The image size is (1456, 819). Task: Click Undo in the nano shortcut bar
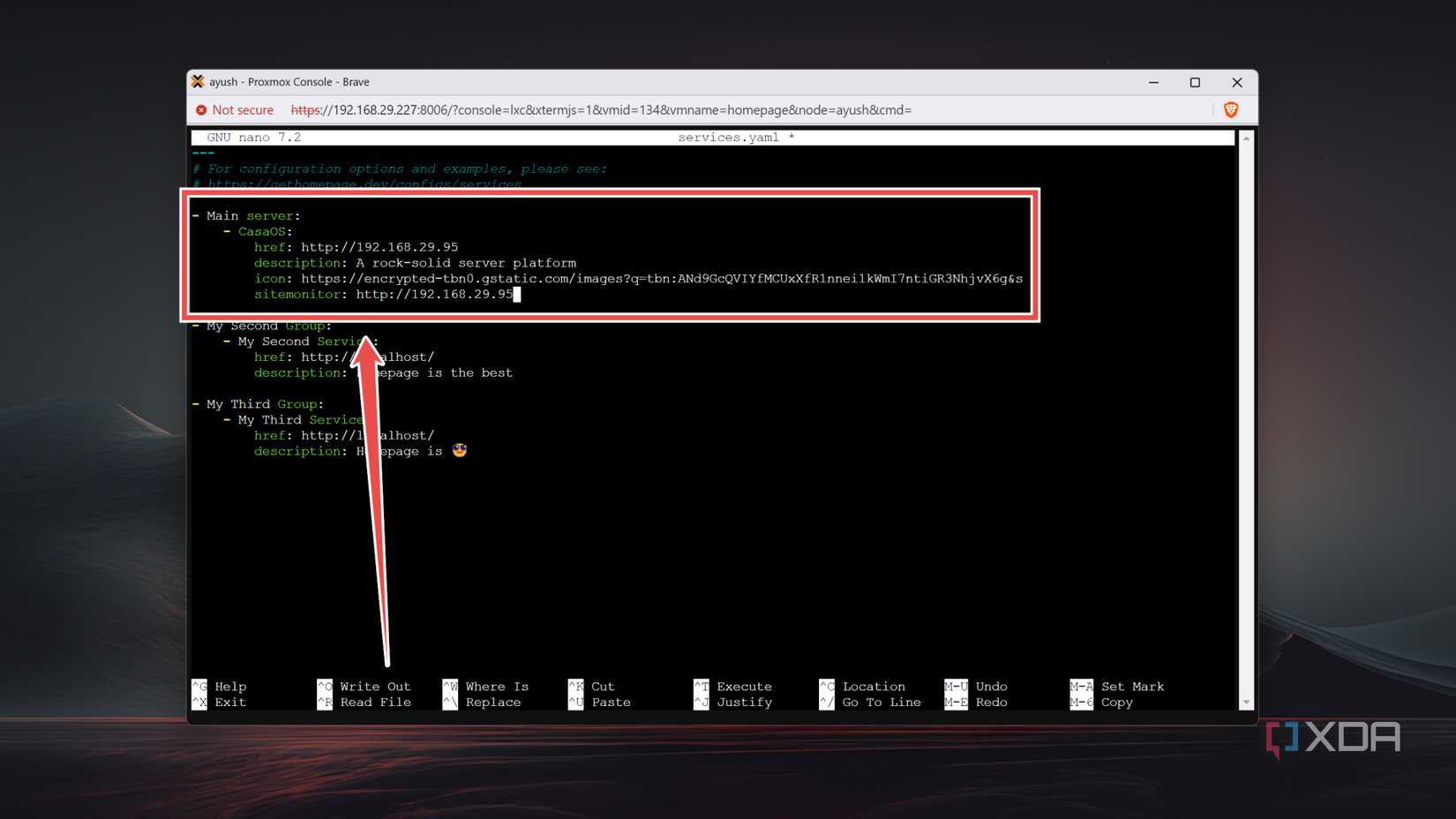click(x=990, y=687)
